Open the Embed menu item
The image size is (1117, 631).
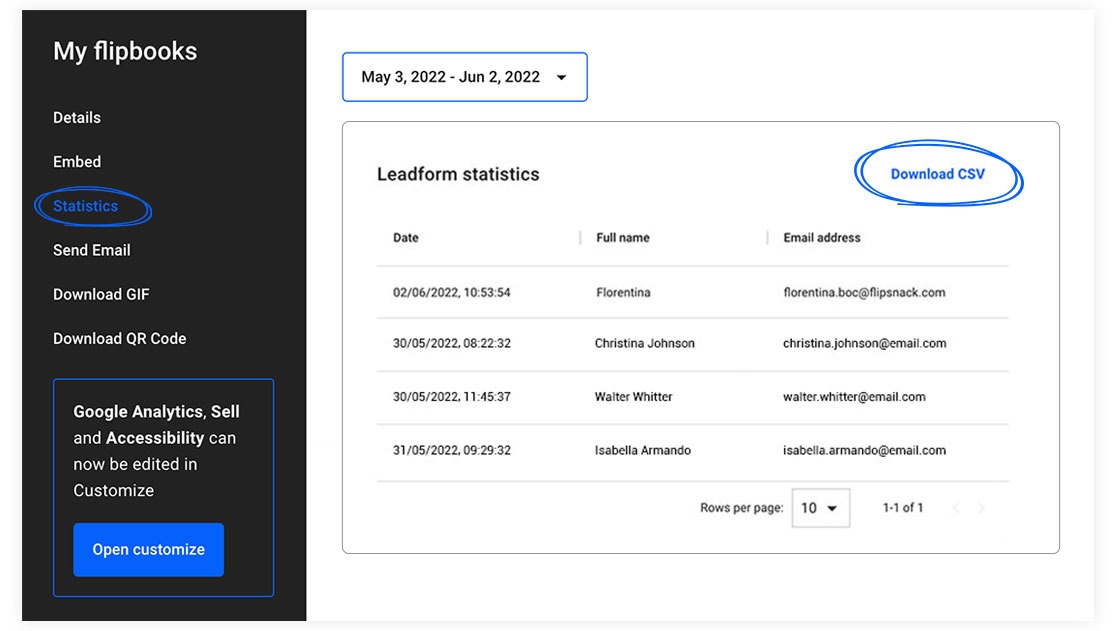click(77, 162)
